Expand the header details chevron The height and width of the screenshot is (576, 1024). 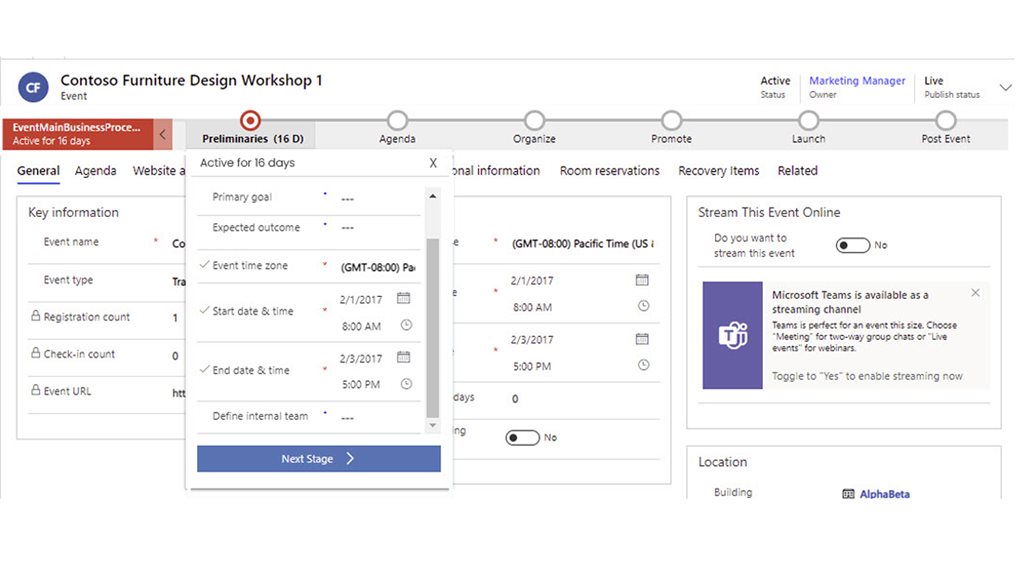(x=1006, y=88)
